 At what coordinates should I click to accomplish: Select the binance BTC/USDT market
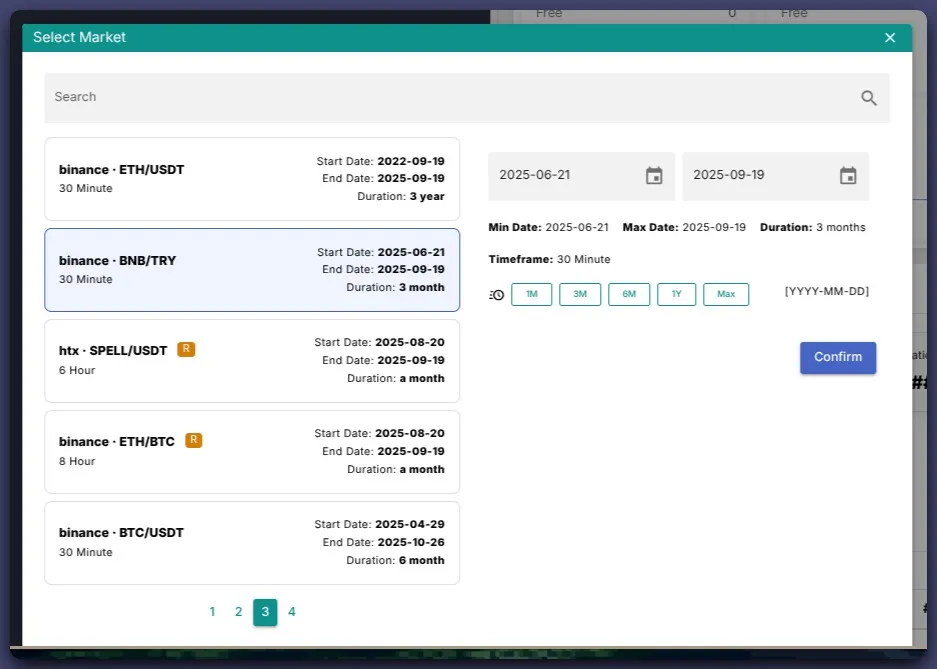(x=252, y=542)
